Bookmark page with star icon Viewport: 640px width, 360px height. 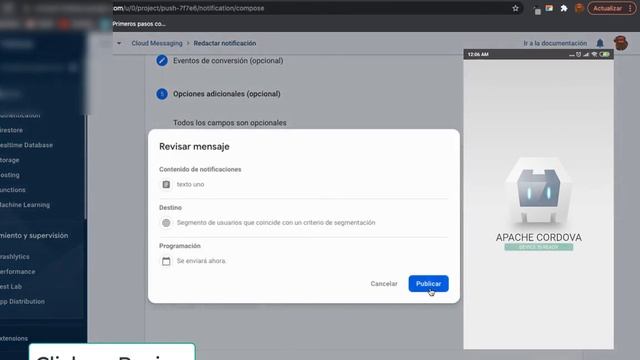pyautogui.click(x=516, y=8)
